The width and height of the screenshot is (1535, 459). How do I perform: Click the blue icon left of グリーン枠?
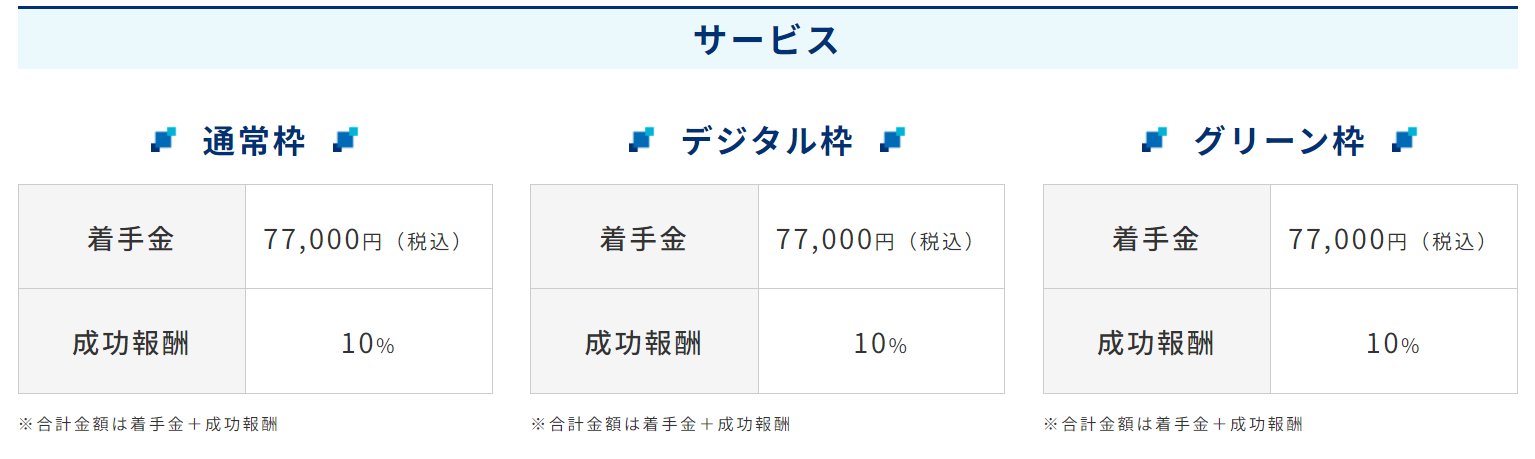[x=1154, y=140]
